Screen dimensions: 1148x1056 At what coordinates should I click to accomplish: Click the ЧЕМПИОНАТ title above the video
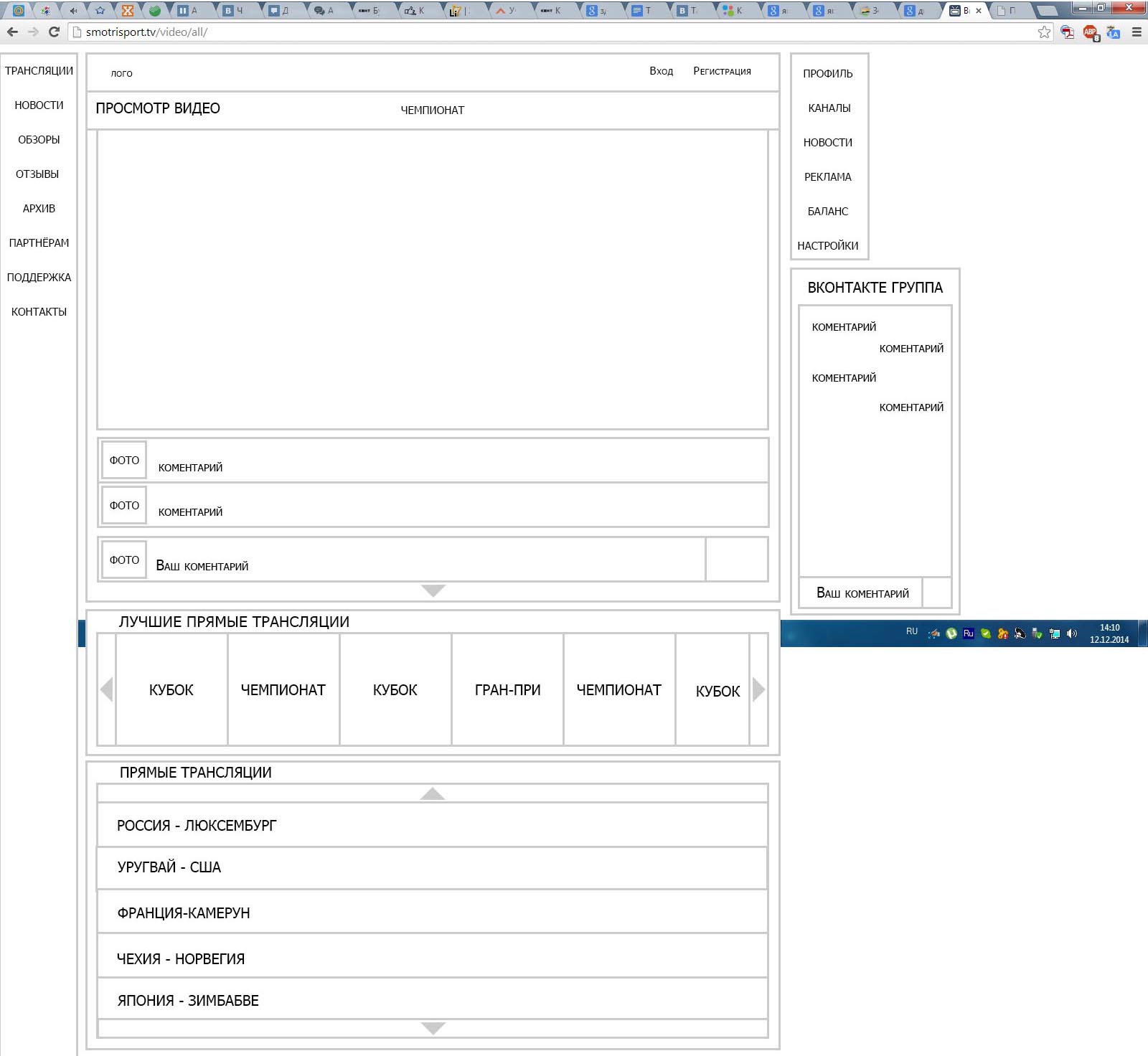pyautogui.click(x=433, y=110)
